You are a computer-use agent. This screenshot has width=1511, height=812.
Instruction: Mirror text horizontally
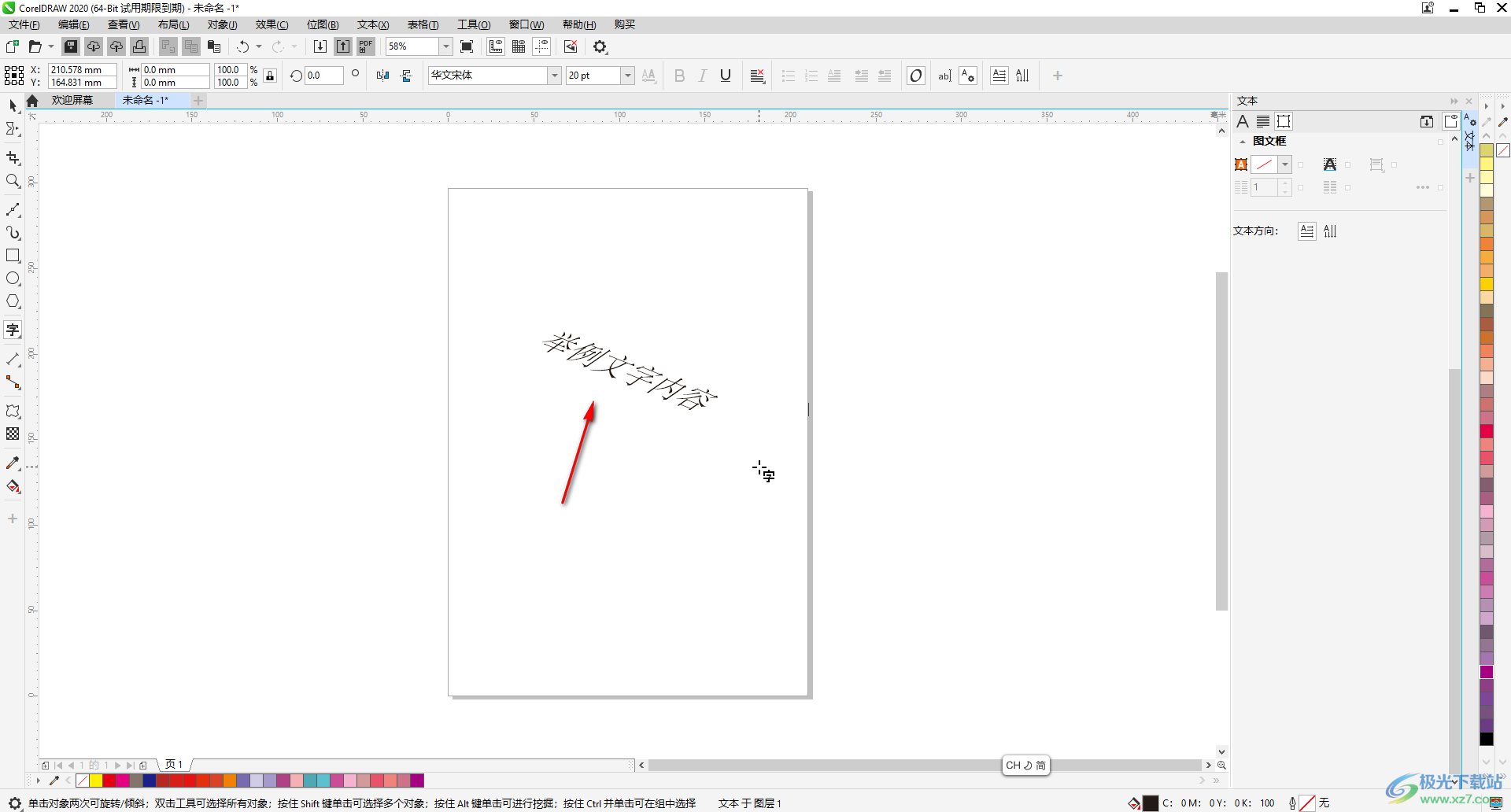pyautogui.click(x=382, y=76)
